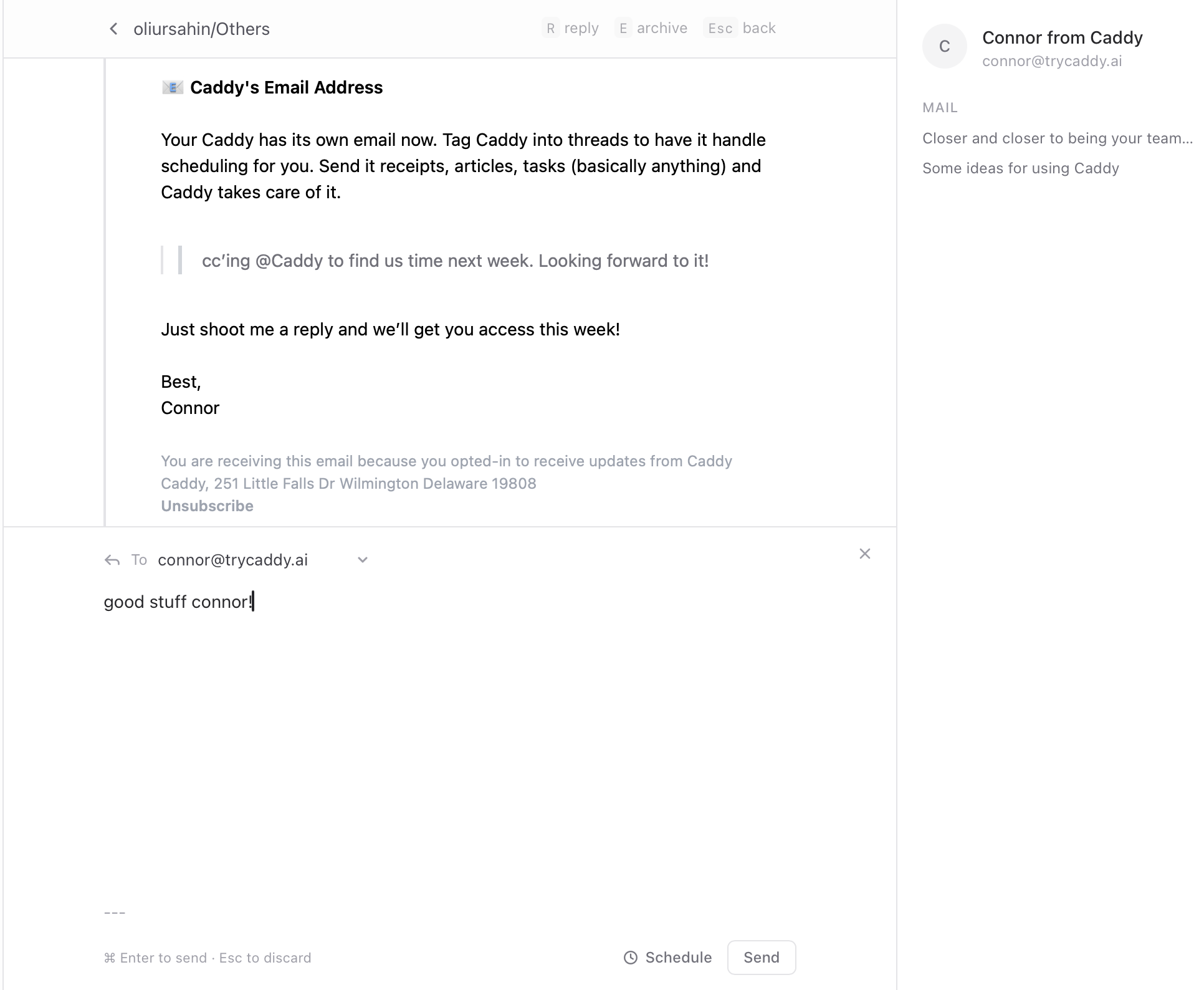
Task: Click the oliursahin/Others breadcrumb title
Action: pyautogui.click(x=201, y=29)
